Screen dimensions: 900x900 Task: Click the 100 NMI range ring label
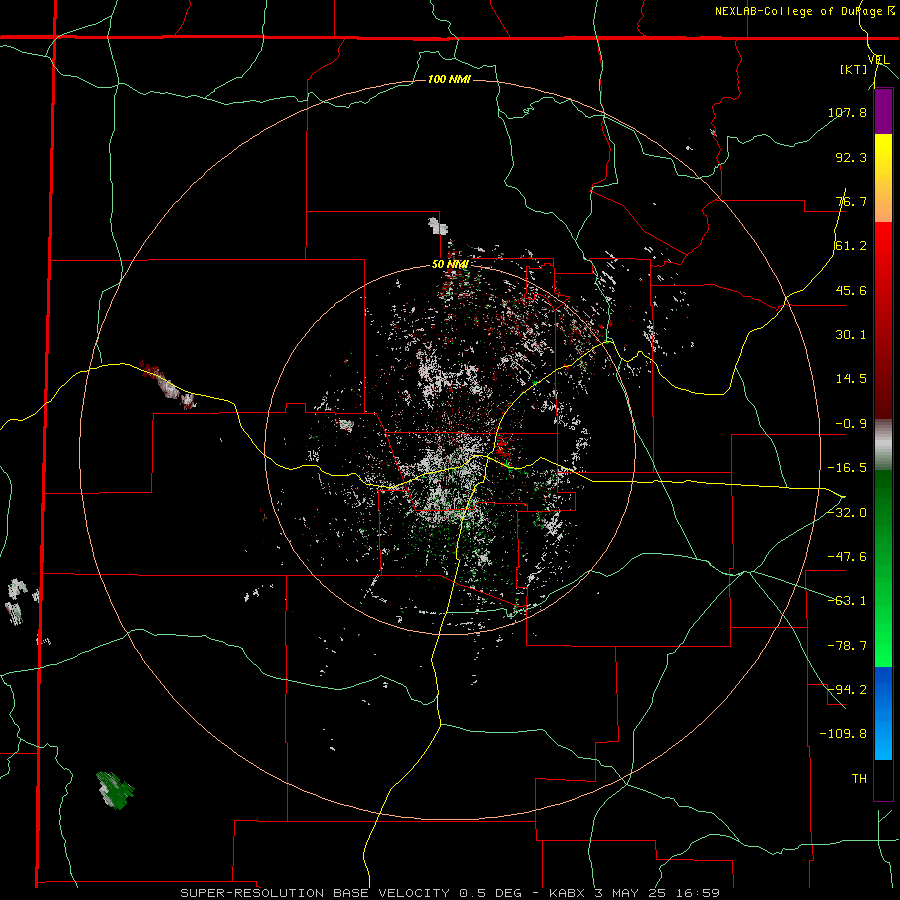pos(449,79)
